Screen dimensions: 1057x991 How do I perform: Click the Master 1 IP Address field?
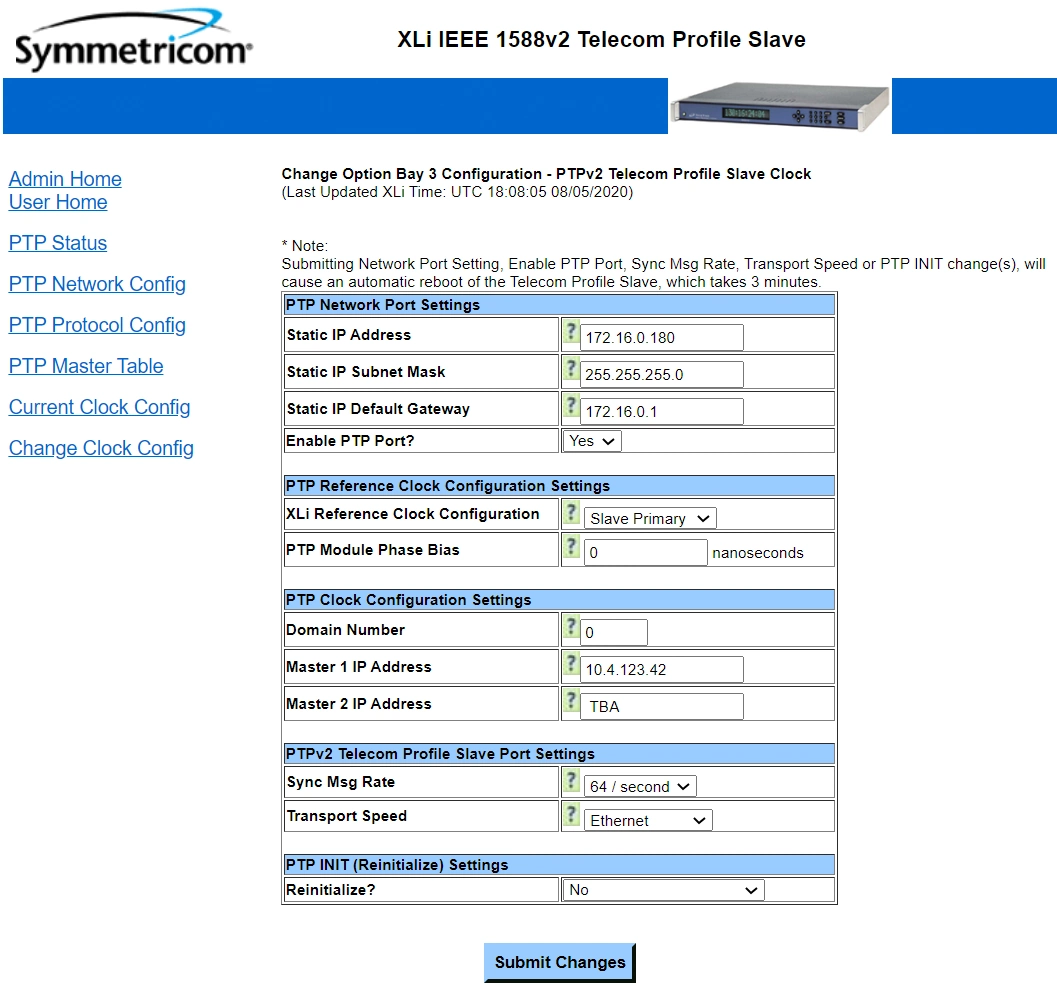[x=661, y=669]
